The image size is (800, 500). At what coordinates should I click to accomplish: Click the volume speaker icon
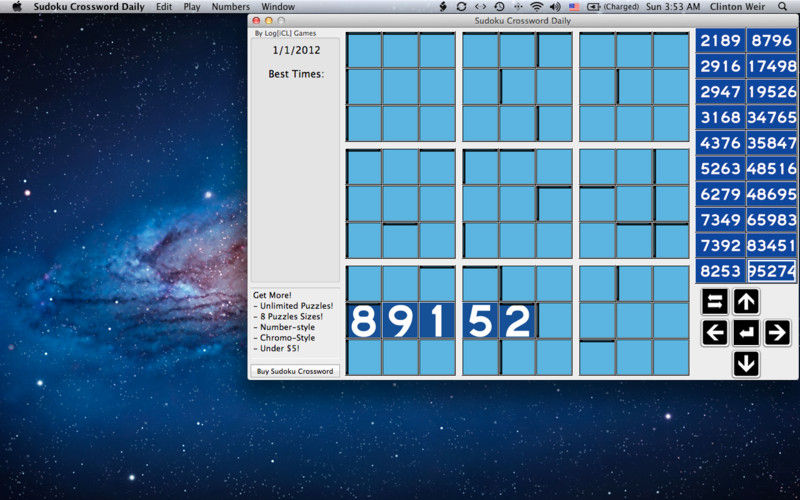point(555,7)
